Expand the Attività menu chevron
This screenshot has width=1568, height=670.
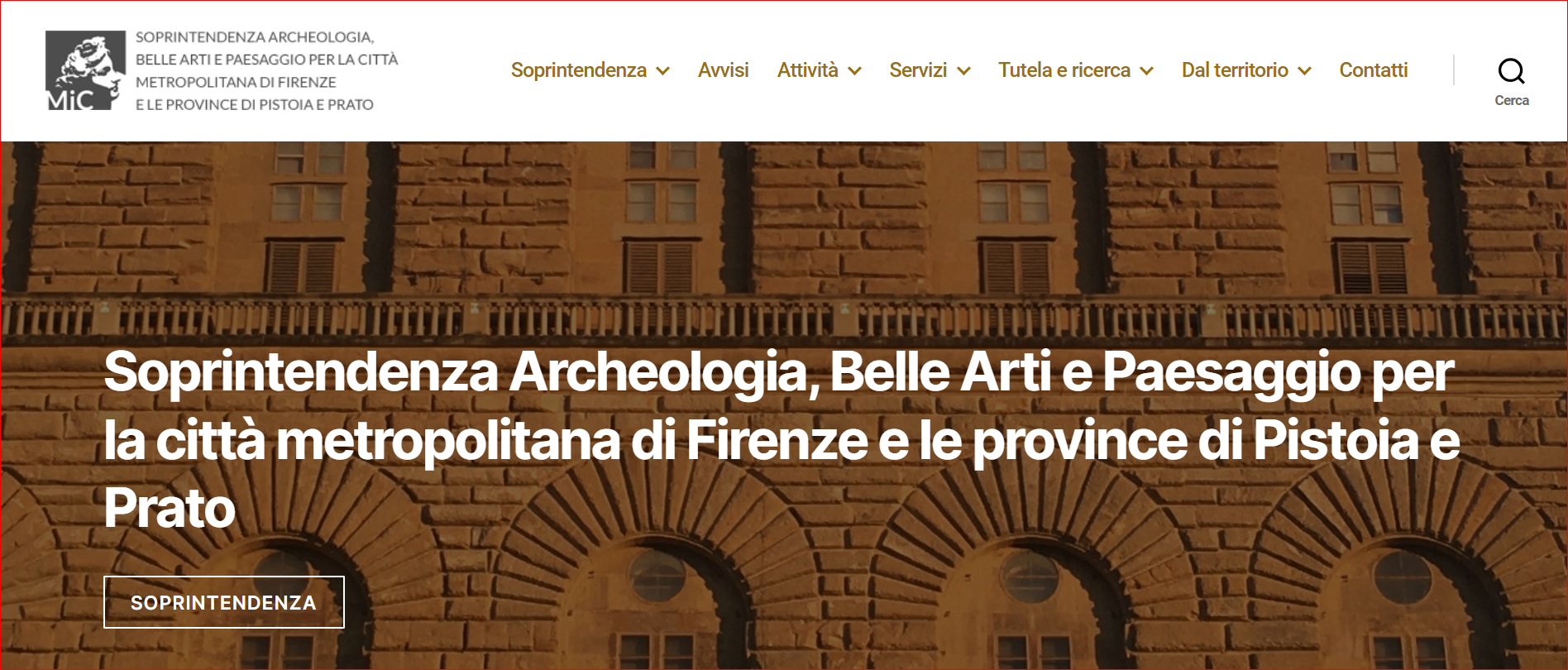click(854, 71)
